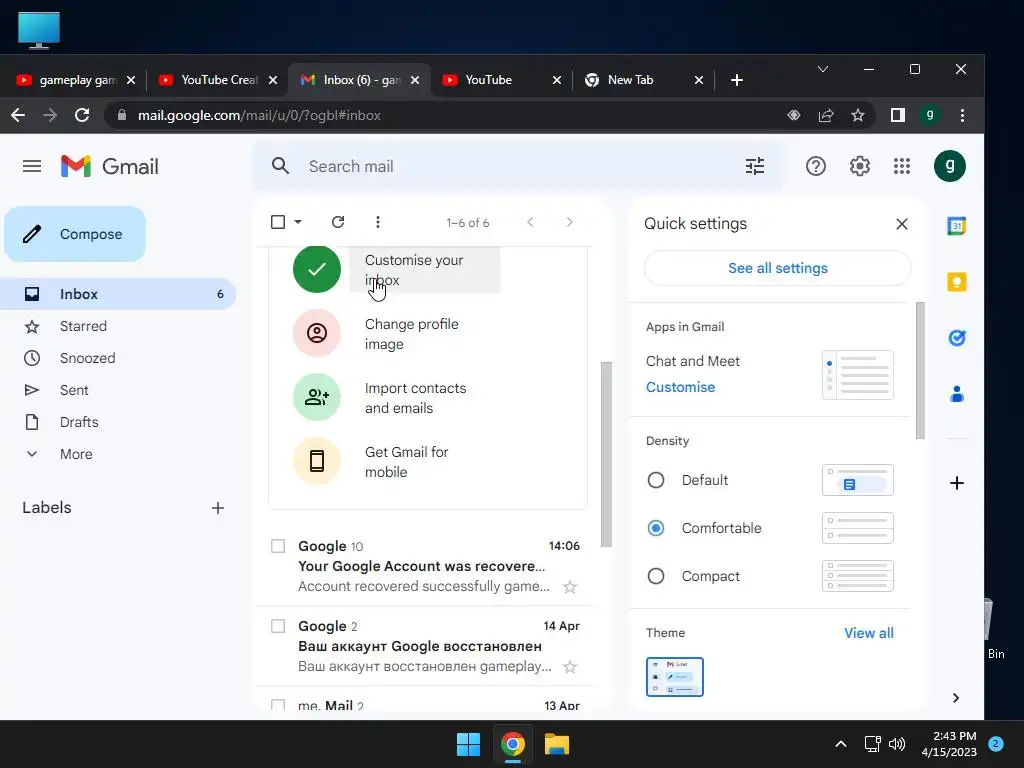
Task: Open the Google account avatar in Gmail
Action: (x=950, y=166)
